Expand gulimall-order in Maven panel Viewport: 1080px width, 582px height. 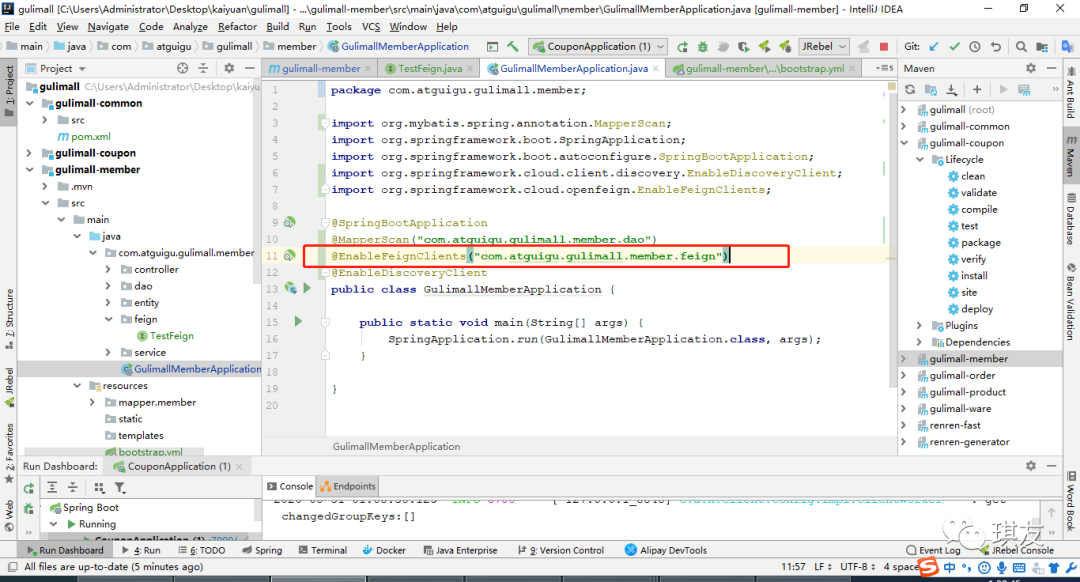904,375
